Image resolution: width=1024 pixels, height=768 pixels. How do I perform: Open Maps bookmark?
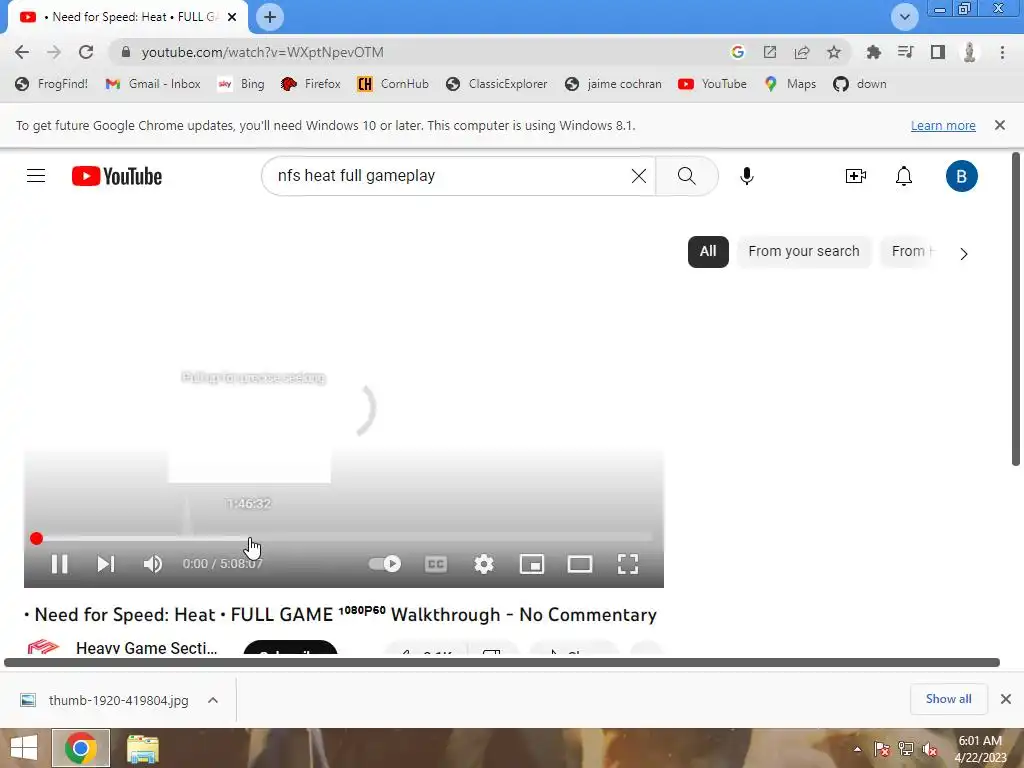click(x=790, y=84)
